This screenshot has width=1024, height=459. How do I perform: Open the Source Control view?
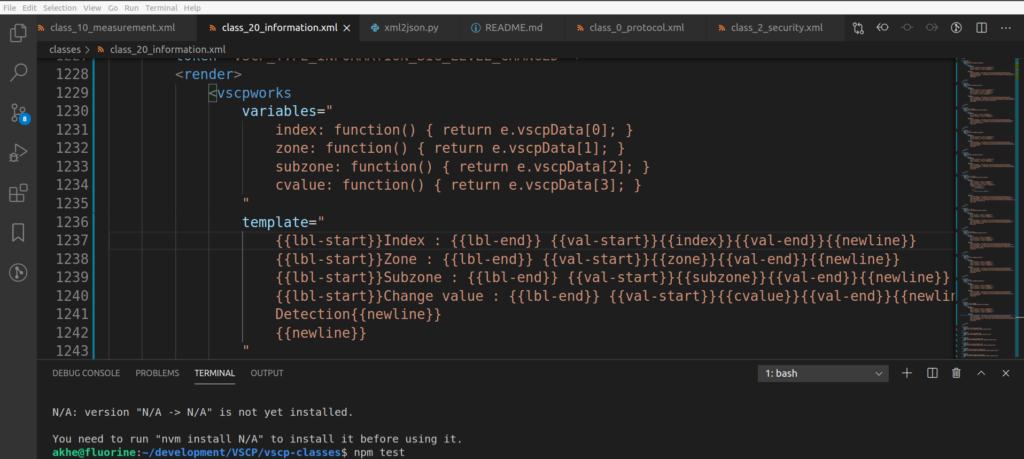[x=18, y=113]
